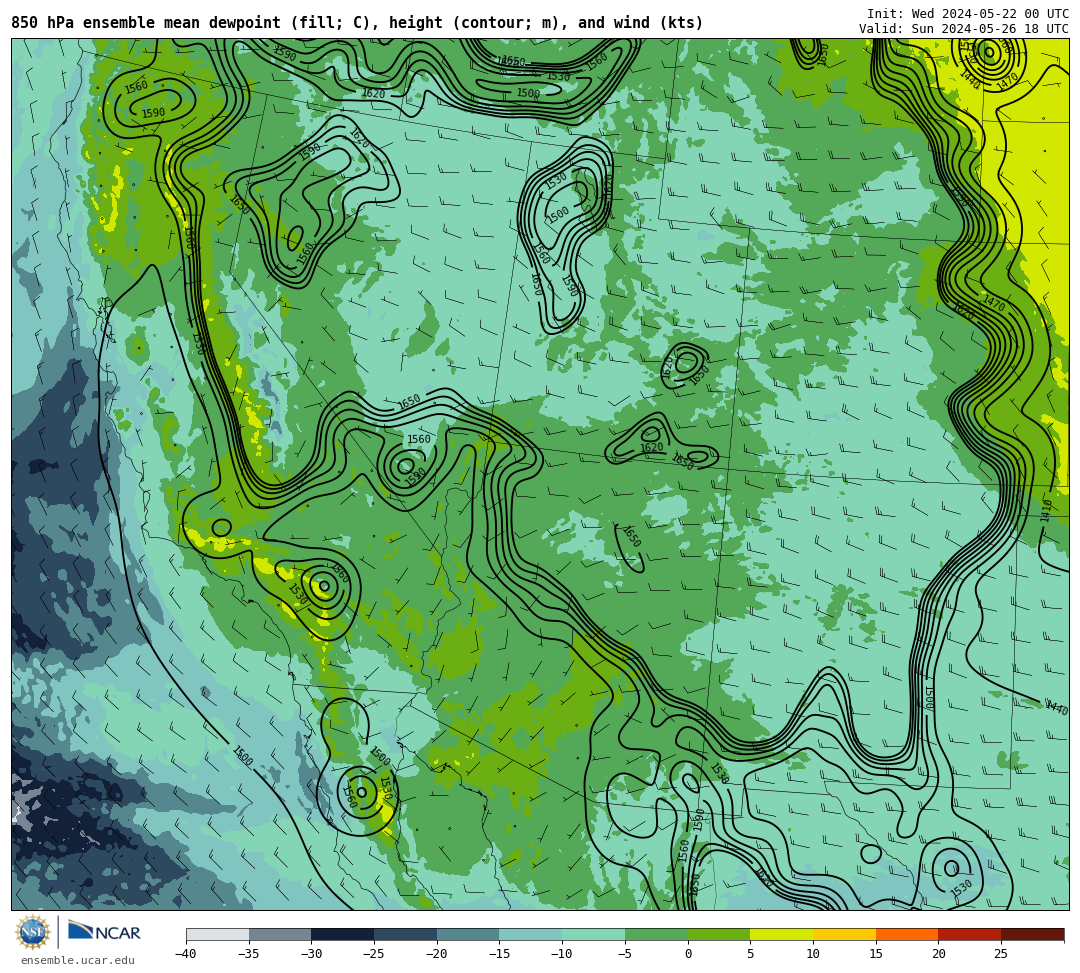The image size is (1080, 973).
Task: Click the mint colorbar segment between -10 and -5
Action: click(x=594, y=934)
